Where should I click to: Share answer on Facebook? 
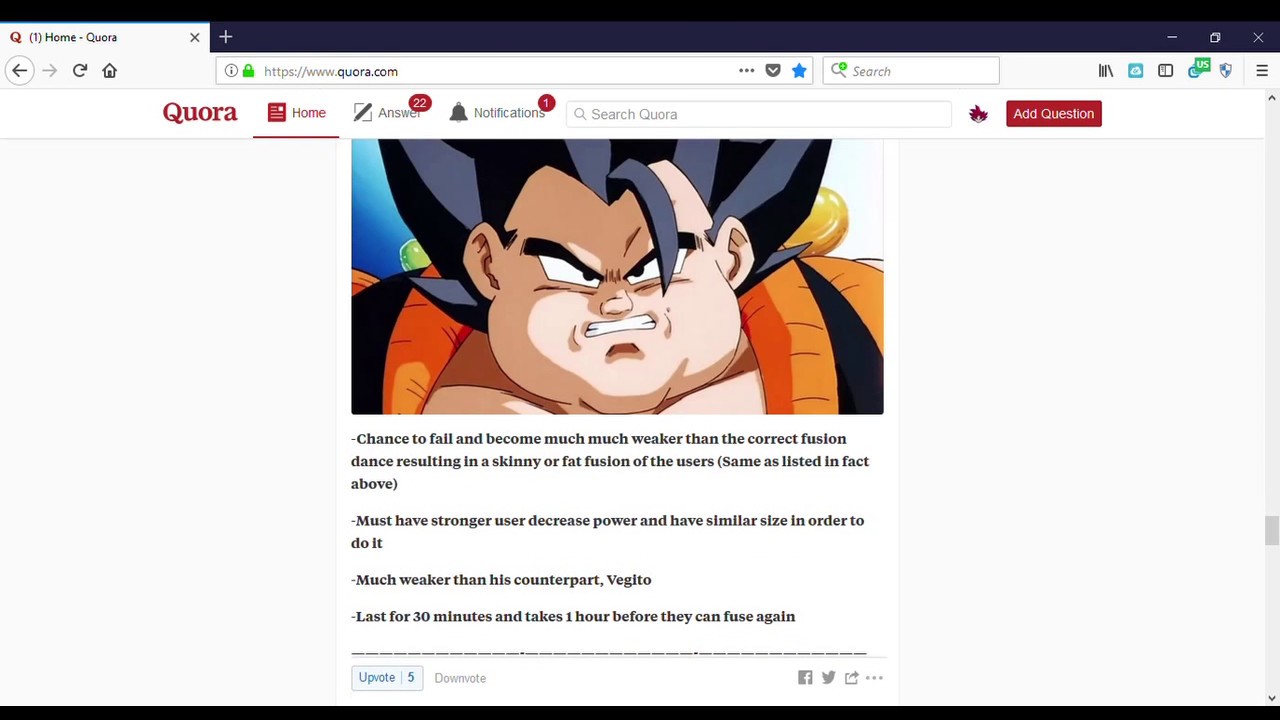pos(805,677)
